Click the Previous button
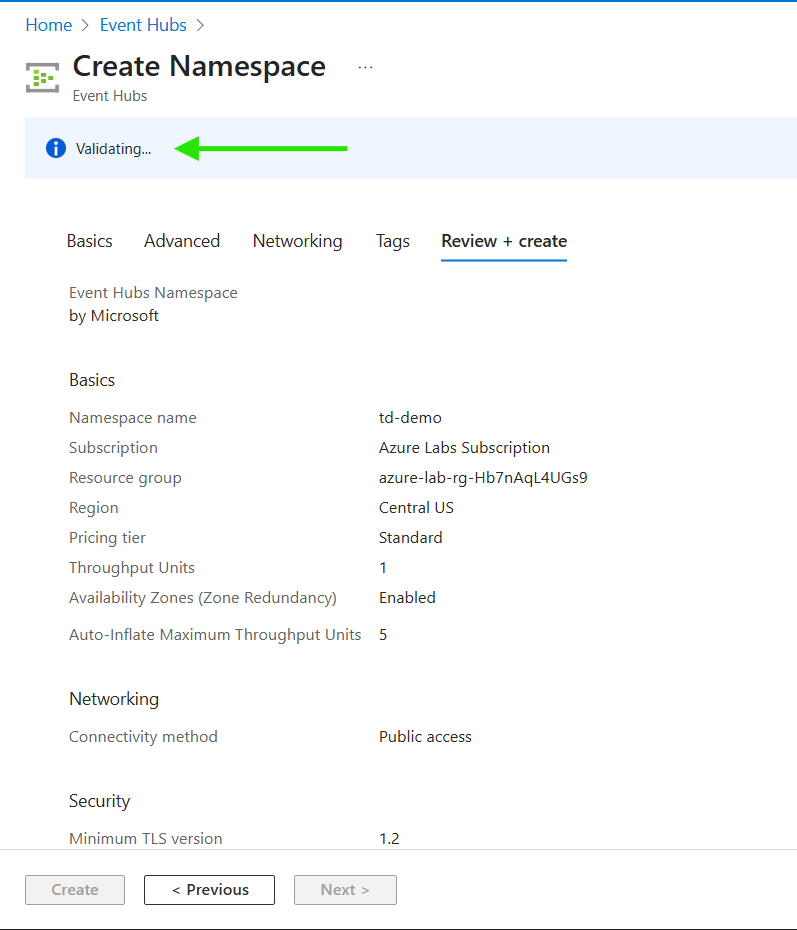 coord(209,890)
